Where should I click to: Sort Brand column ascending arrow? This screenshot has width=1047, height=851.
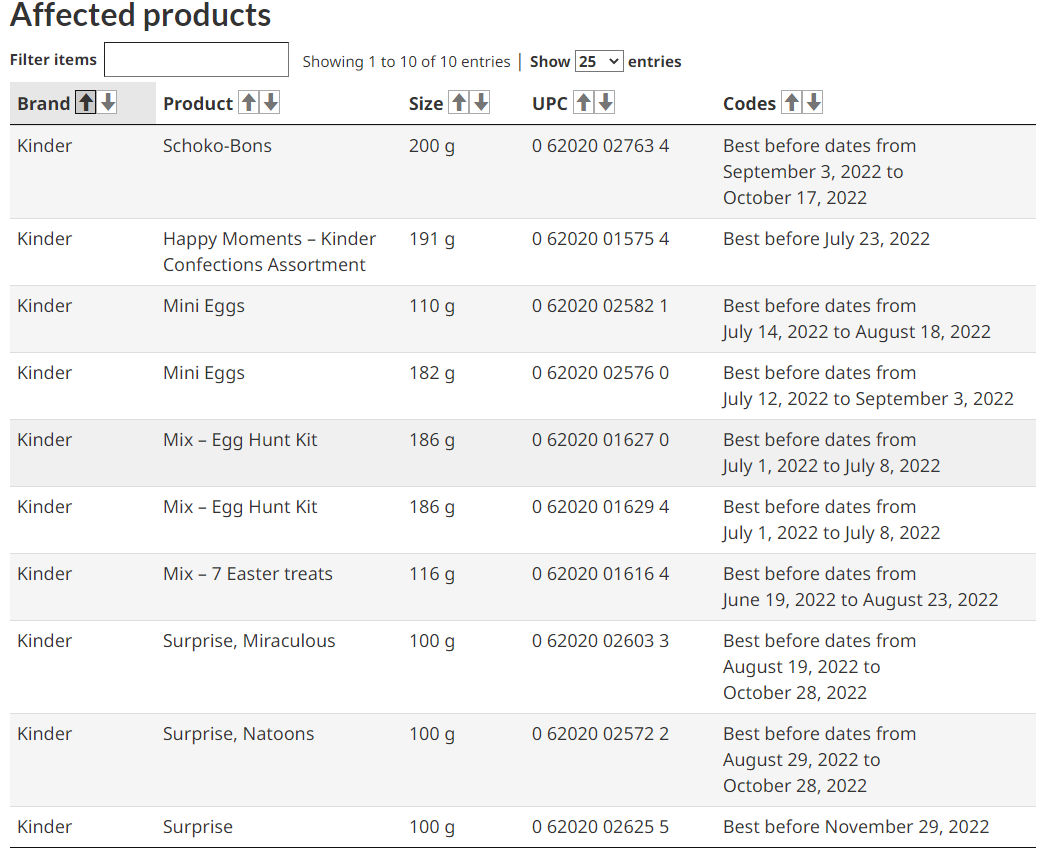(x=85, y=103)
